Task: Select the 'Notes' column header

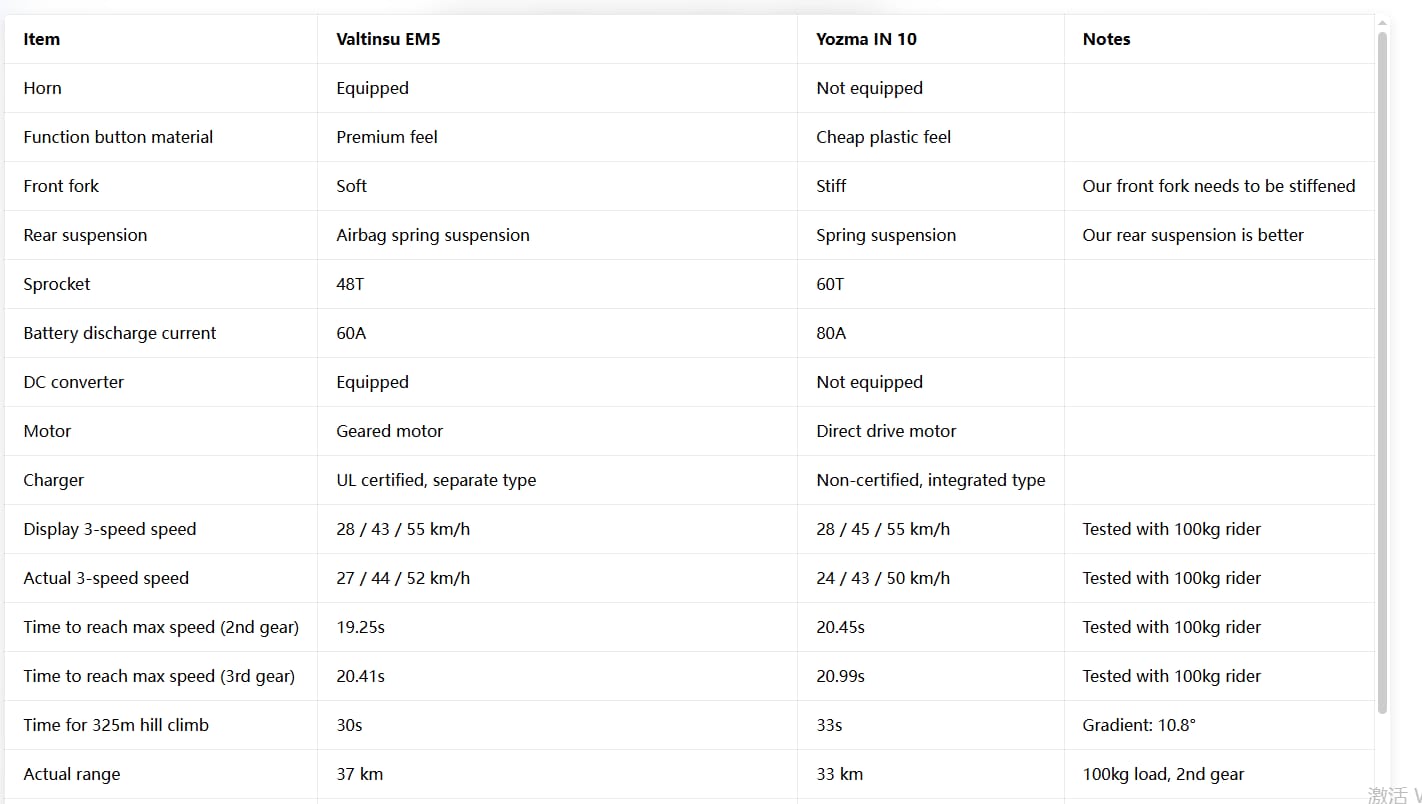Action: (1106, 39)
